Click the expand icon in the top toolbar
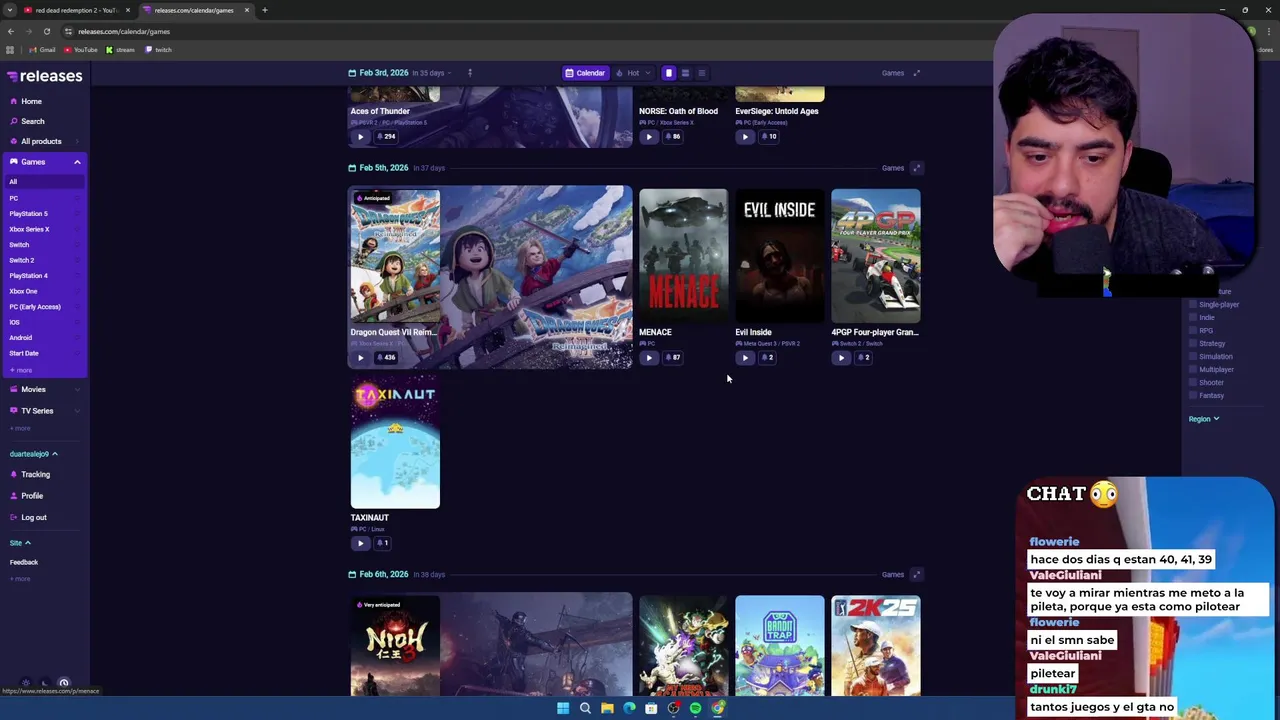The width and height of the screenshot is (1280, 720). 916,73
